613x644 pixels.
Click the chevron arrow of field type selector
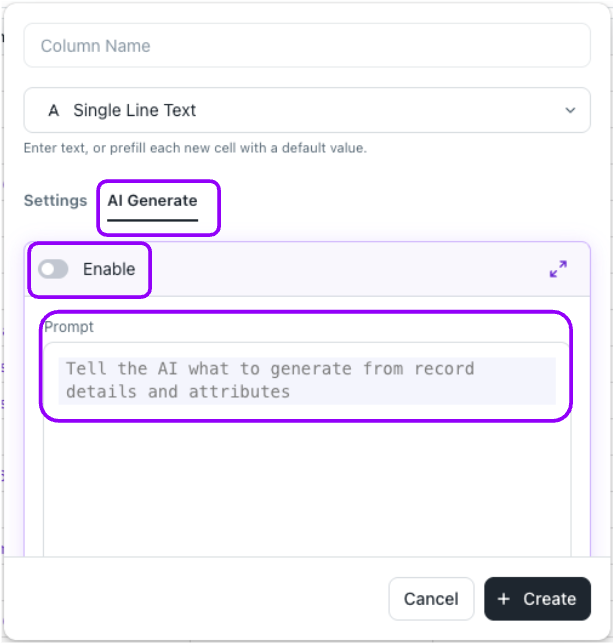pyautogui.click(x=570, y=110)
